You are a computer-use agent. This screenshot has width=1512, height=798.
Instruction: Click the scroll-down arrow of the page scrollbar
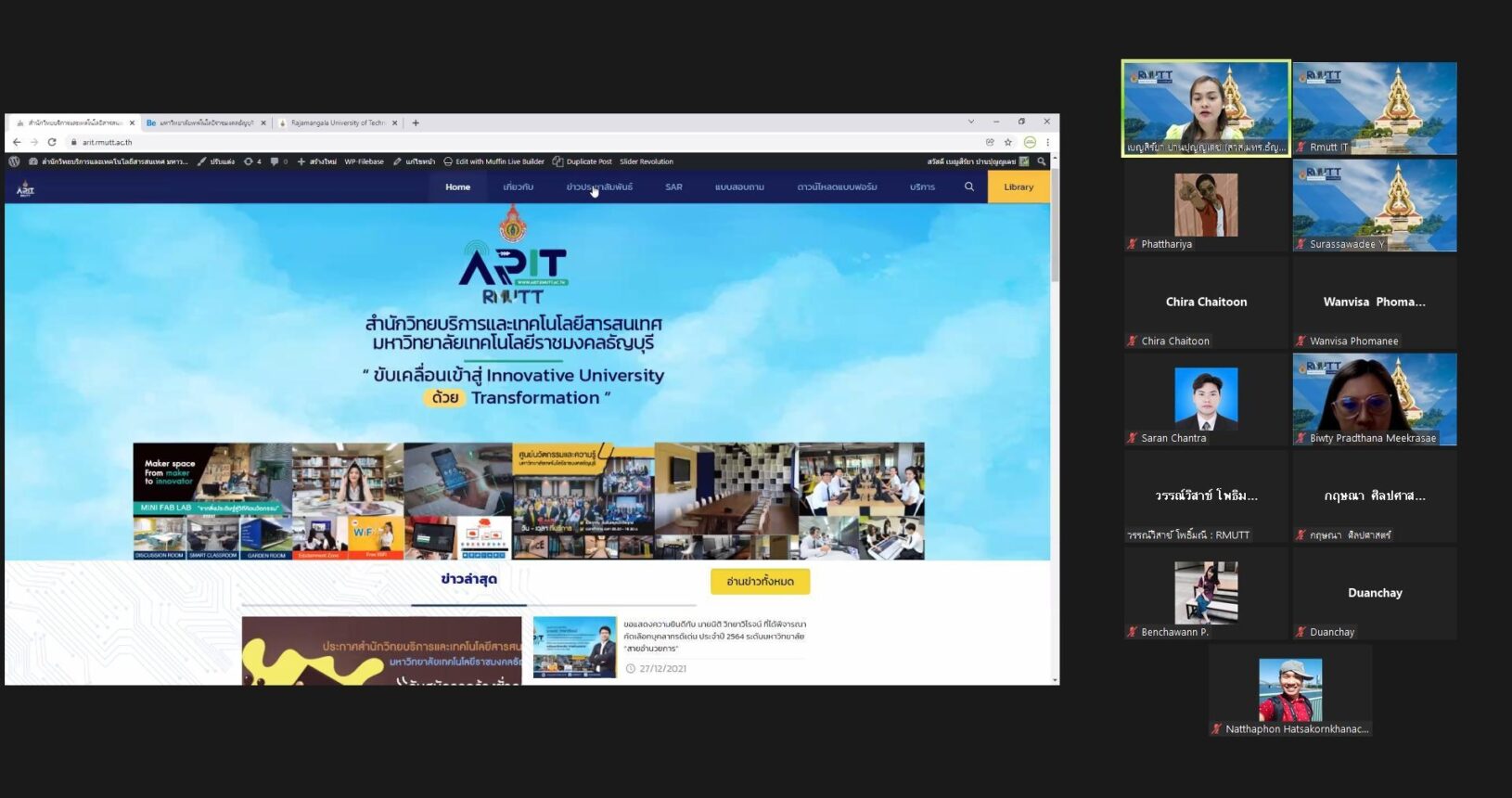(1055, 679)
